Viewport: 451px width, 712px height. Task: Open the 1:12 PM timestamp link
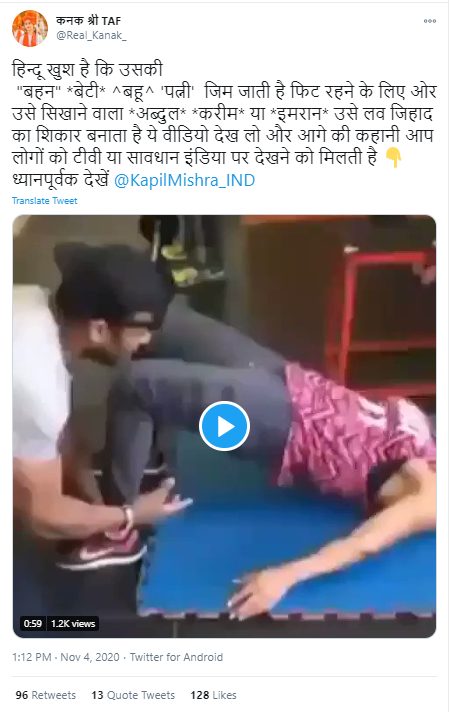coord(31,657)
